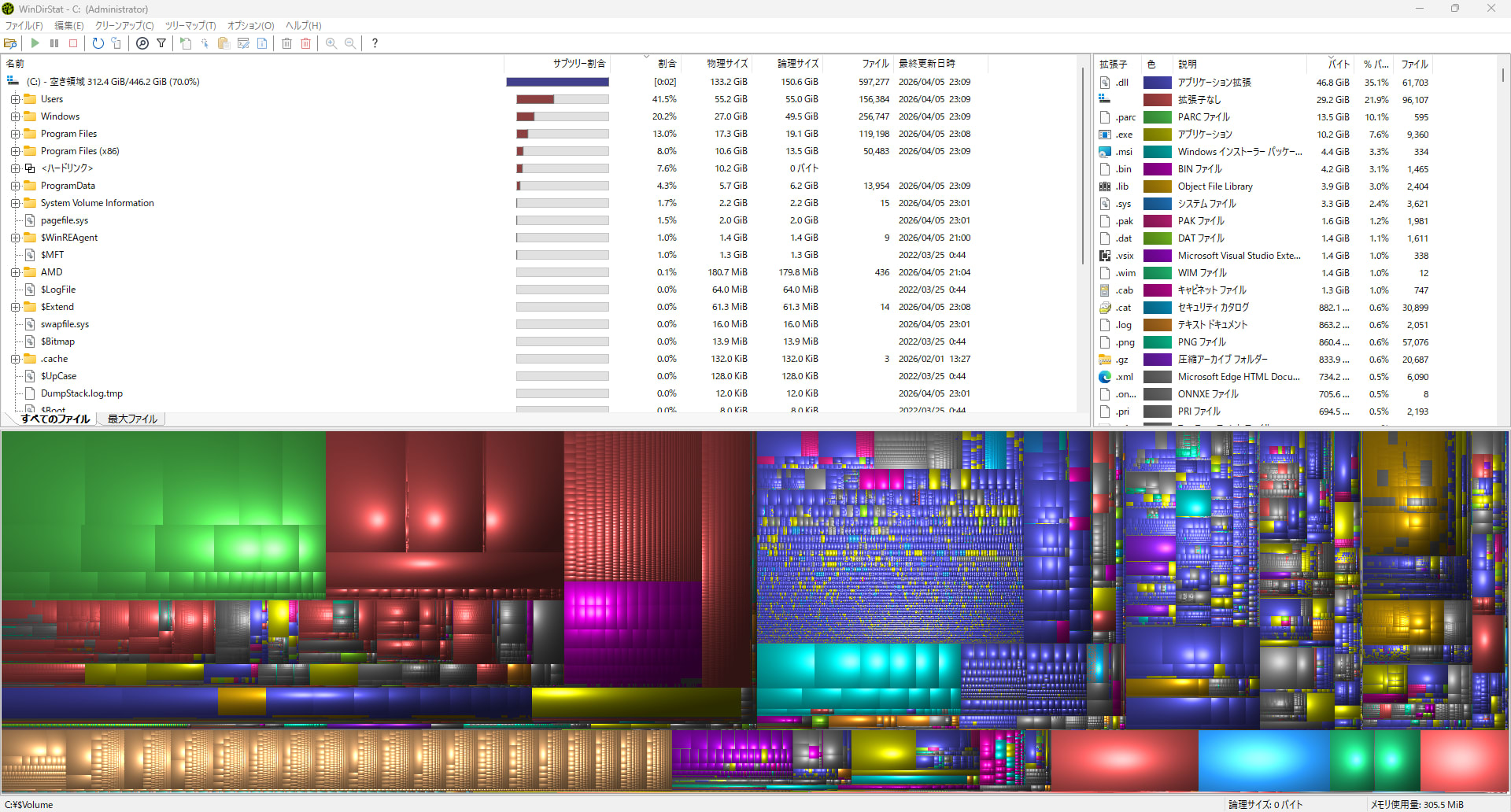Expand the System Volume Information node
Viewport: 1511px width, 812px height.
point(15,203)
